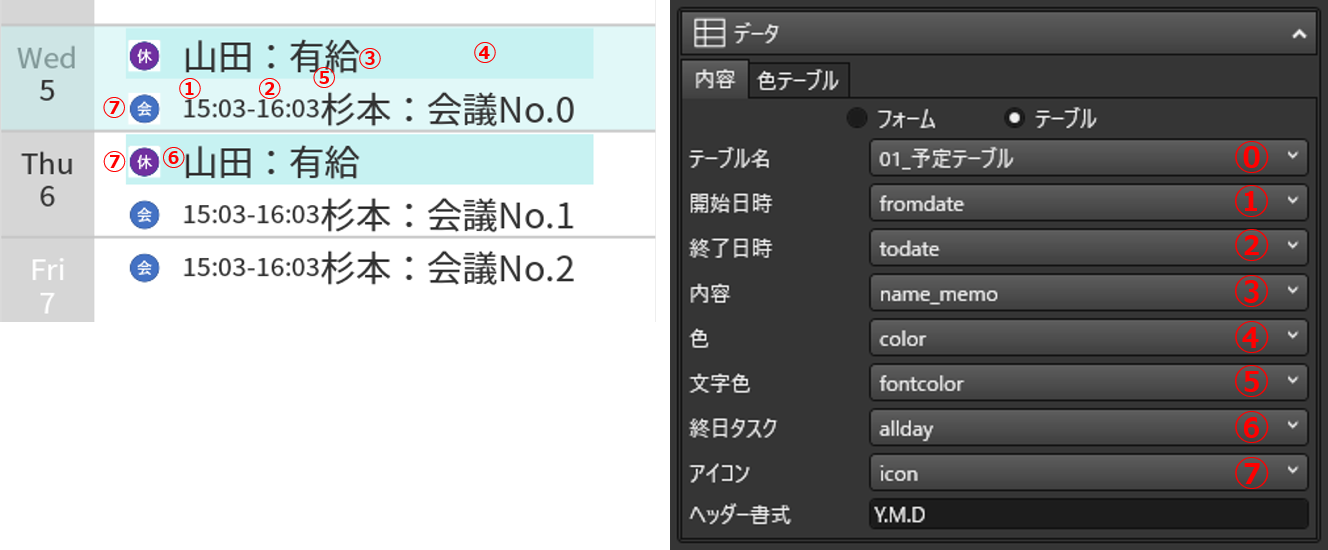The width and height of the screenshot is (1328, 550).
Task: Open the テーブル名 dropdown
Action: tap(1088, 158)
